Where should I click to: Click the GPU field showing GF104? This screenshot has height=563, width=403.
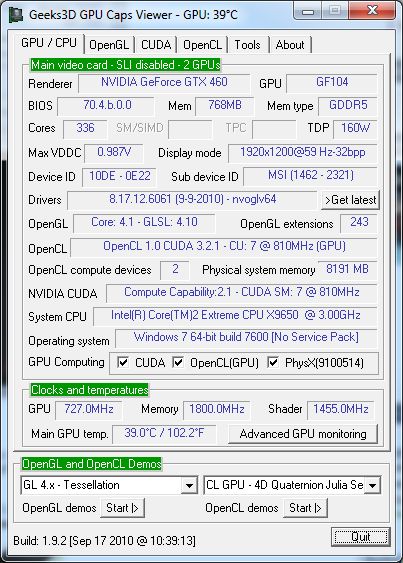pos(332,83)
